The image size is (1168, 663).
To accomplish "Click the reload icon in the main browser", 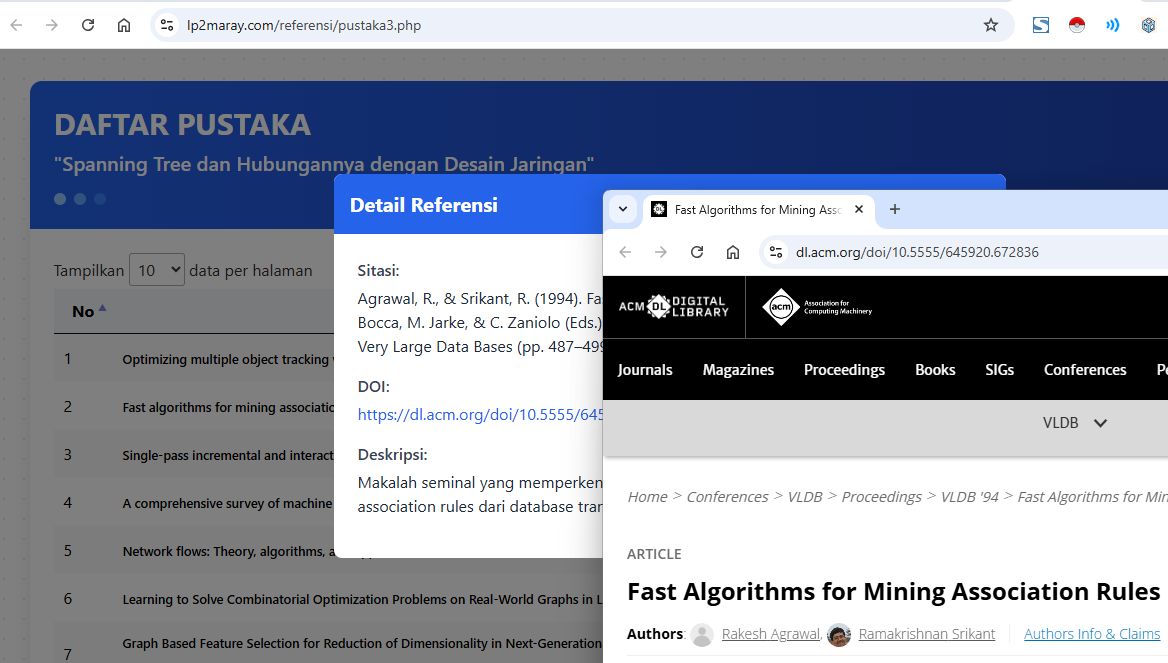I will (88, 25).
